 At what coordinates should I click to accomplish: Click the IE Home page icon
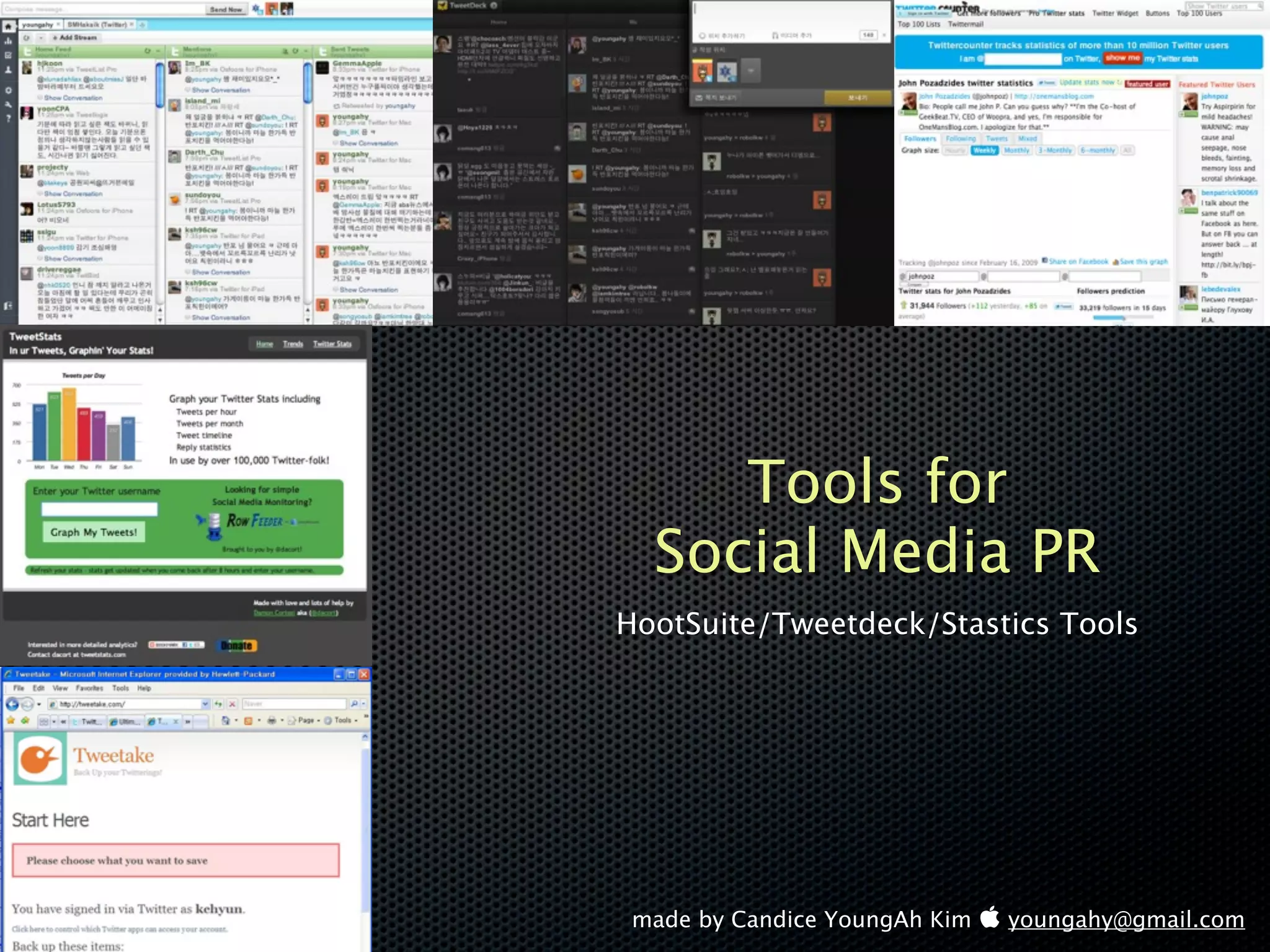[x=226, y=721]
